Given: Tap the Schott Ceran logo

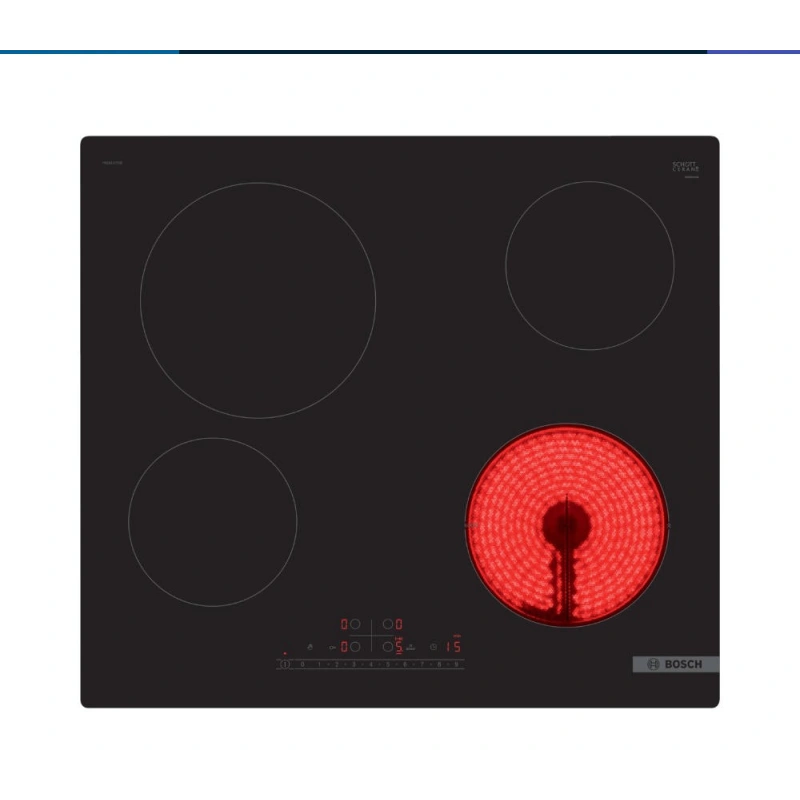Looking at the screenshot, I should coord(685,167).
